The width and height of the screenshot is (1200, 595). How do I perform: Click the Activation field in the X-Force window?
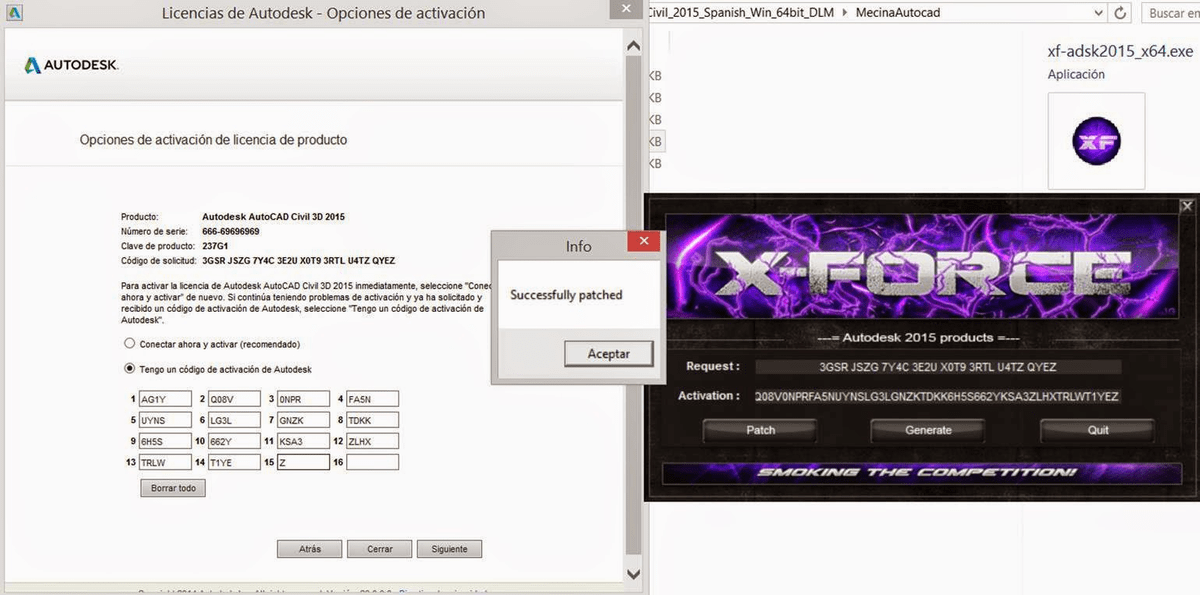[938, 396]
